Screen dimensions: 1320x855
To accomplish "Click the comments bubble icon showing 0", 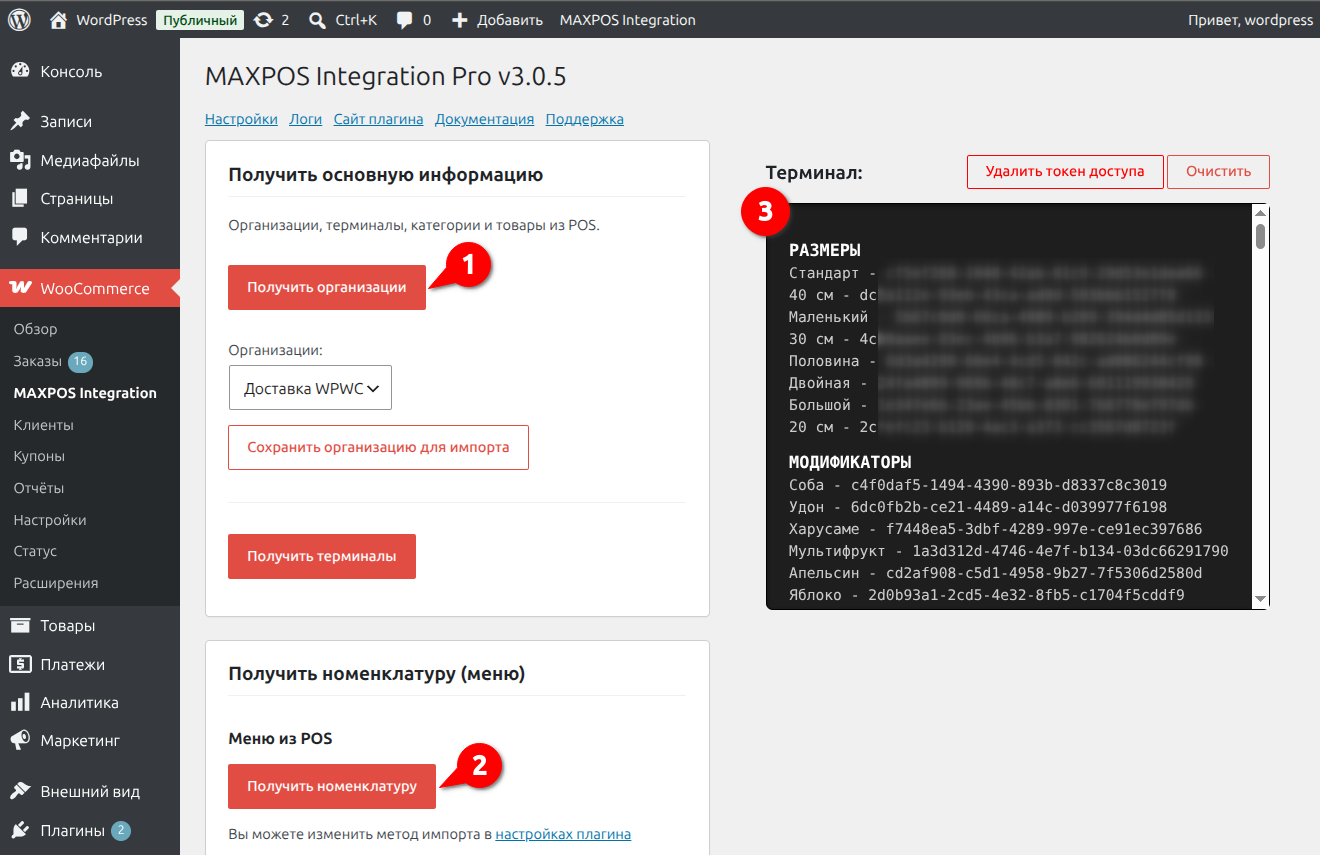I will 404,20.
